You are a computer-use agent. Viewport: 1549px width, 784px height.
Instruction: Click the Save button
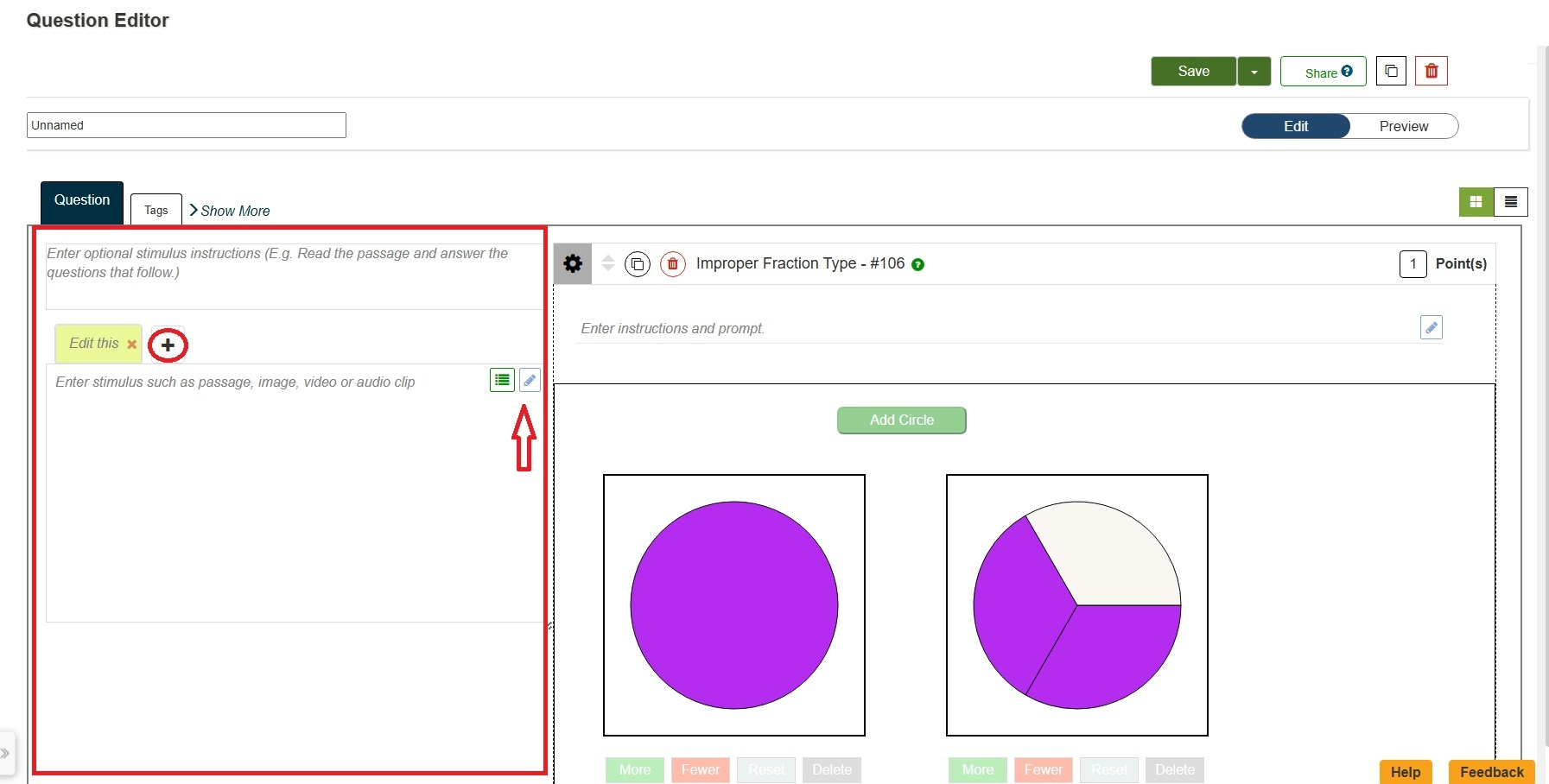pos(1193,72)
